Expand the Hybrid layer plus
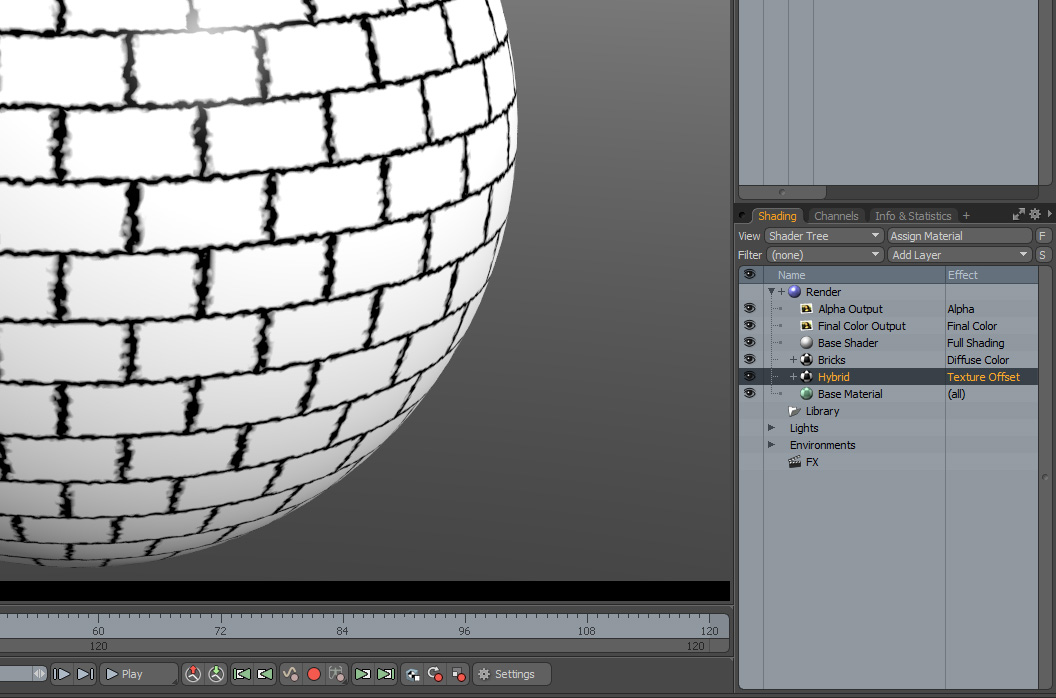The height and width of the screenshot is (698, 1056). pos(793,377)
